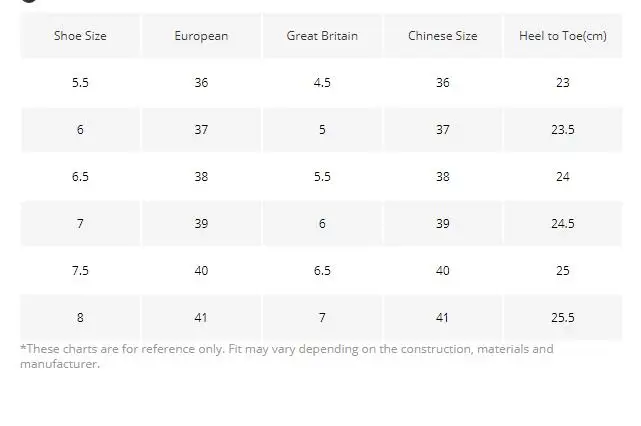641x426 pixels.
Task: Click the reference-only disclaimer text
Action: 287,356
